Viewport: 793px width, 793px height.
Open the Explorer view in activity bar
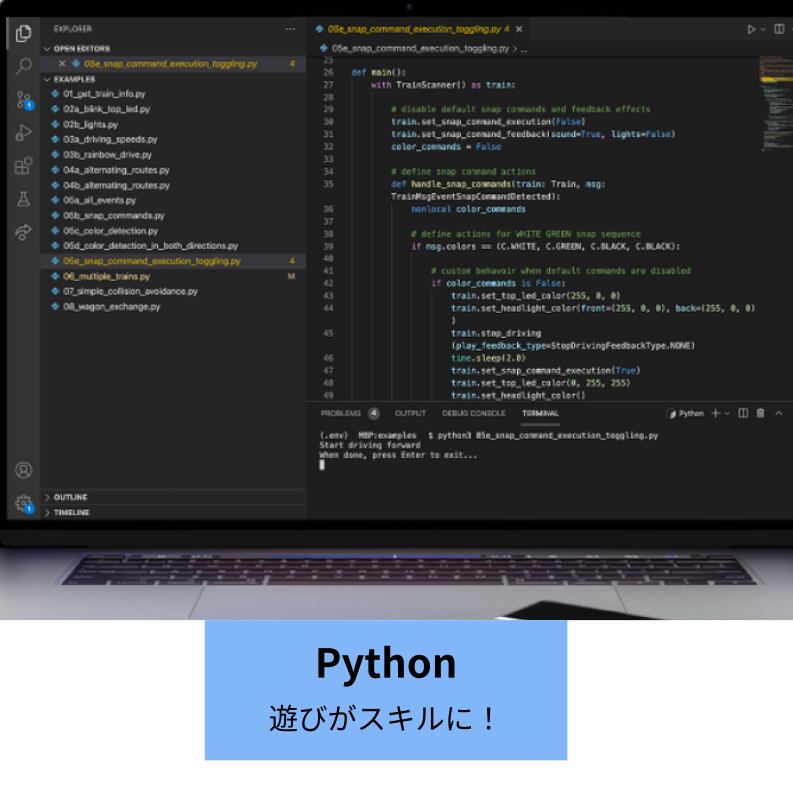(x=23, y=33)
